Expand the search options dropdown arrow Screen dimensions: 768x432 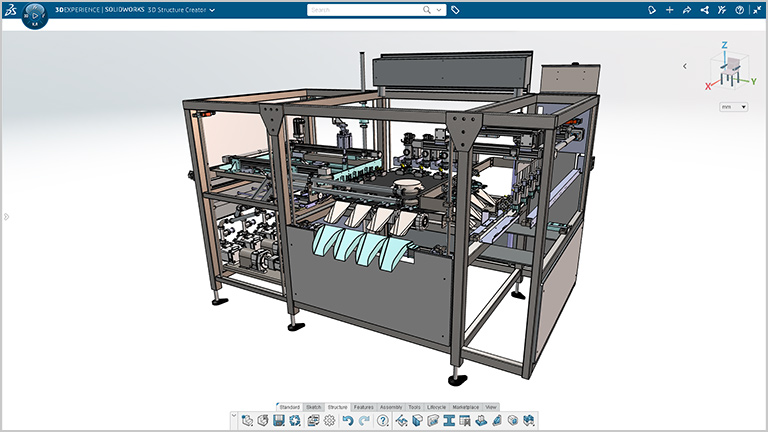440,10
